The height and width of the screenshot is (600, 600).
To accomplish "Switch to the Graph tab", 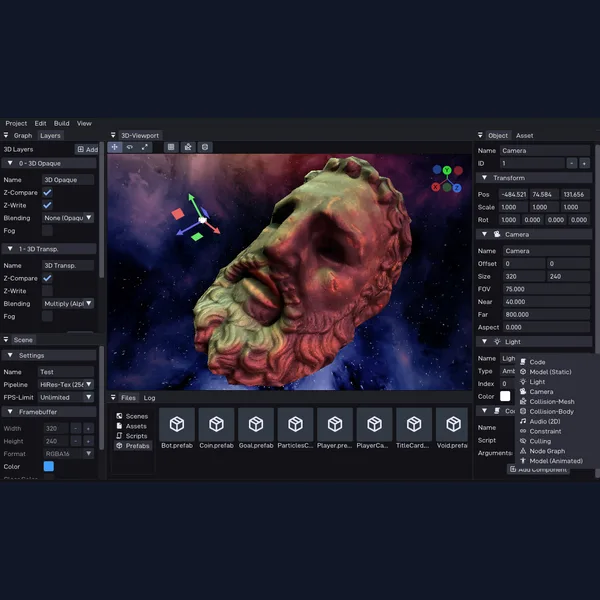I will coord(23,135).
